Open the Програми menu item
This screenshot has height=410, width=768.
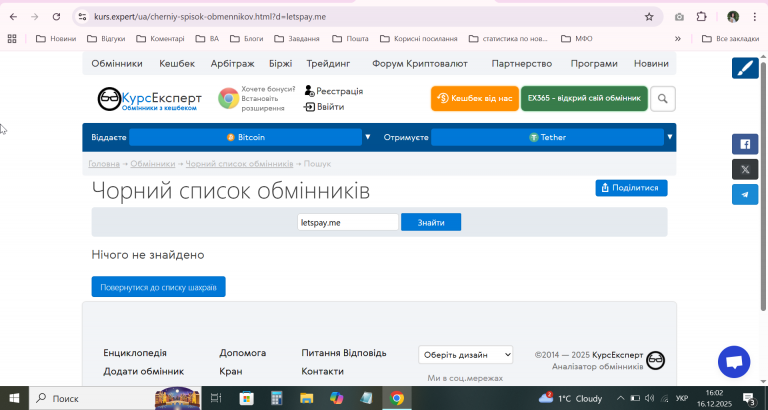(x=594, y=63)
